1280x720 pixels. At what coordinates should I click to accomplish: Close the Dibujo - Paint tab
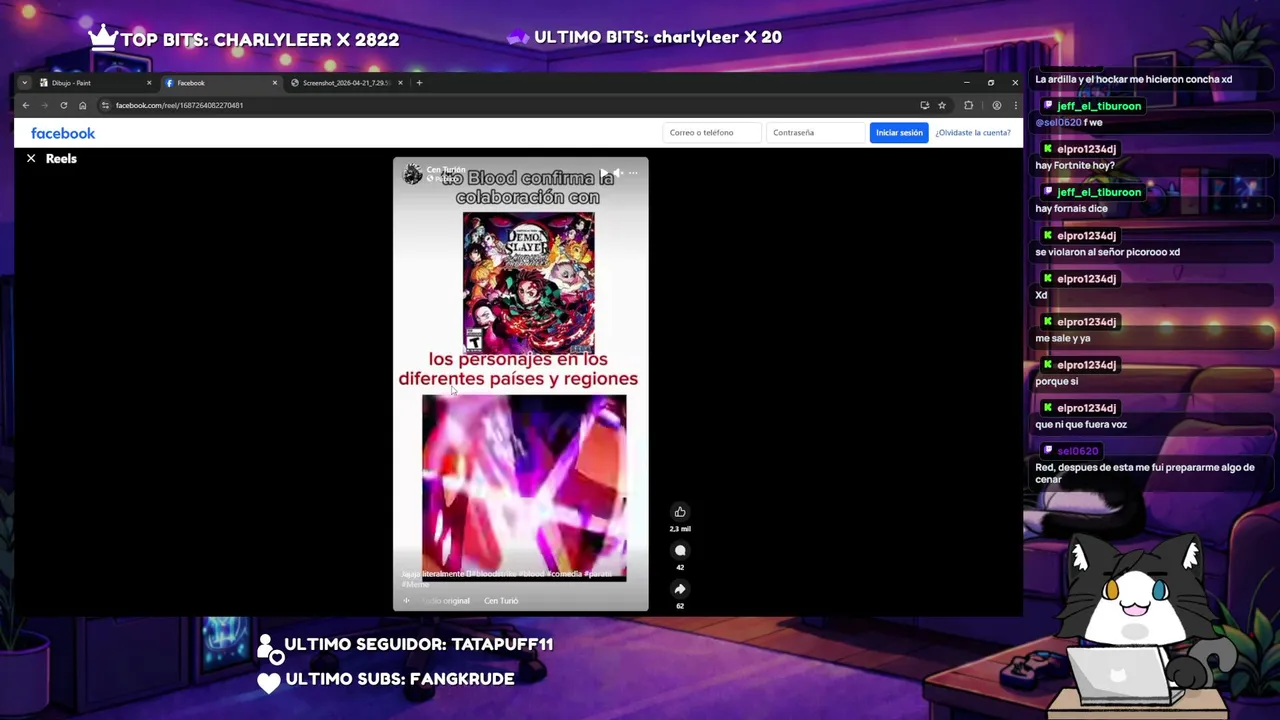click(x=149, y=83)
